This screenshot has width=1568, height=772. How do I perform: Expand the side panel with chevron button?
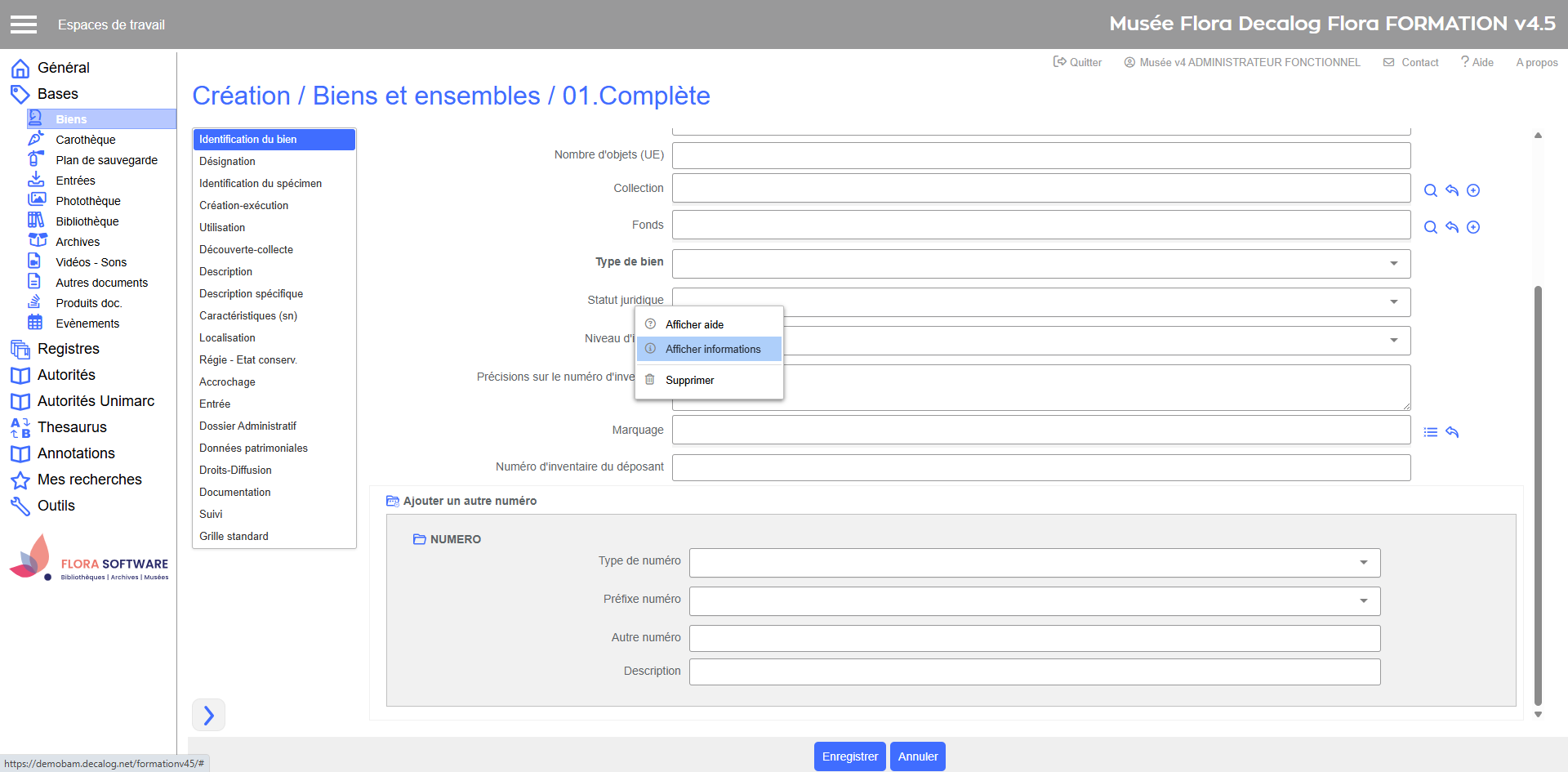pyautogui.click(x=208, y=715)
